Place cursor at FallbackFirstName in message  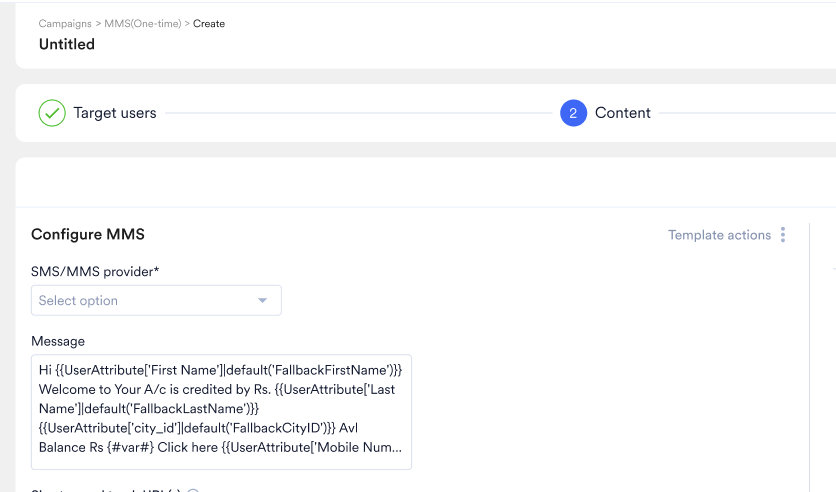point(331,370)
